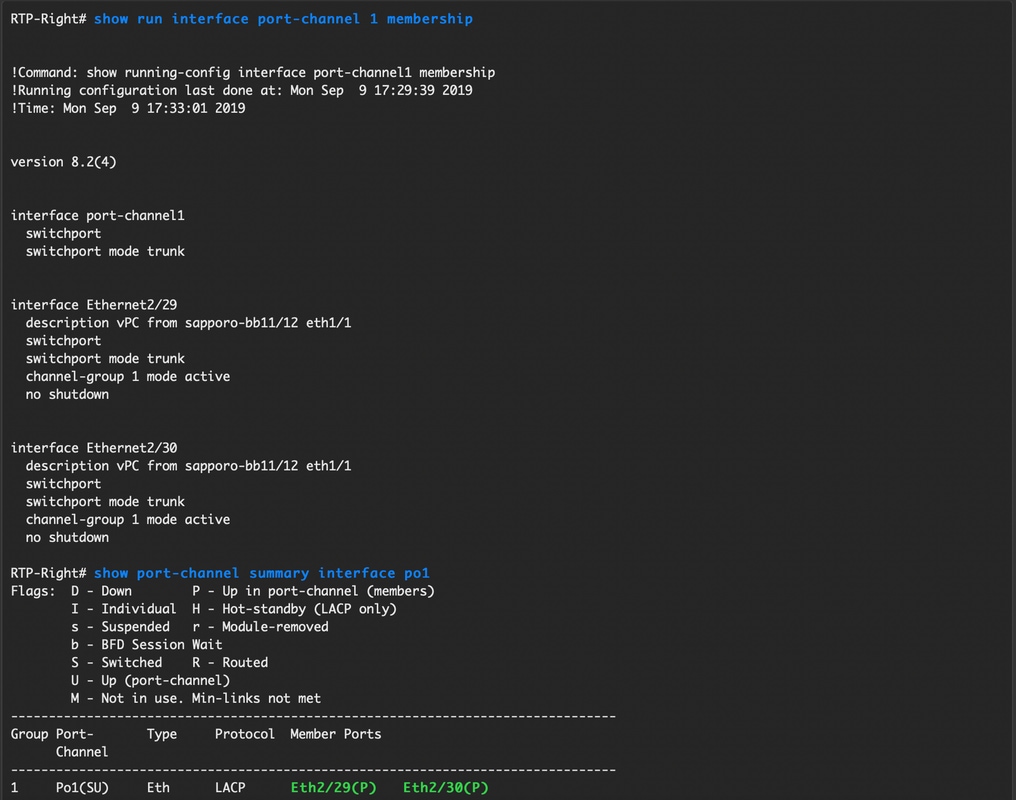Viewport: 1016px width, 800px height.
Task: Click the 'Protocol' column header
Action: [x=245, y=734]
